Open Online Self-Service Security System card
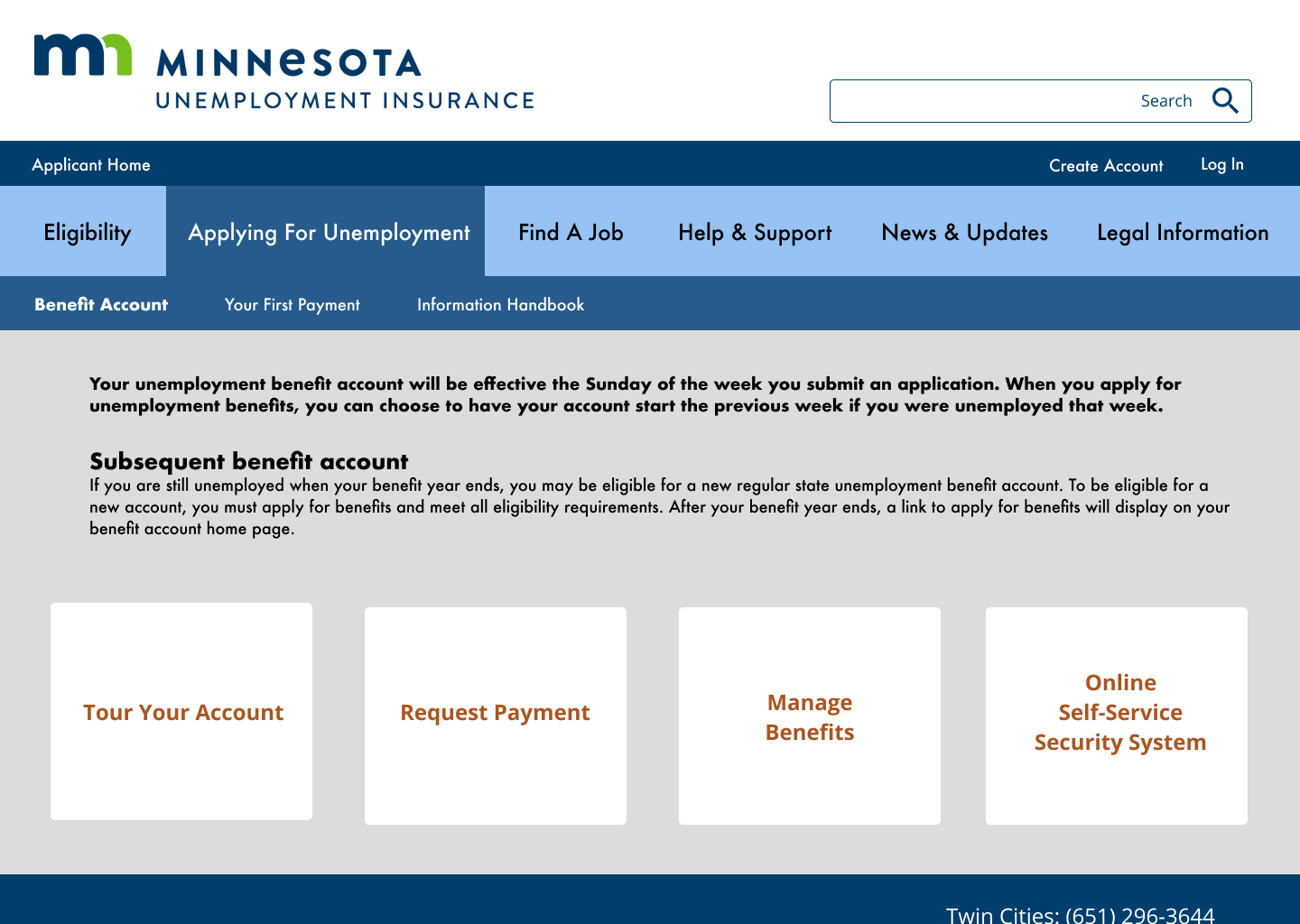The height and width of the screenshot is (924, 1300). point(1117,716)
